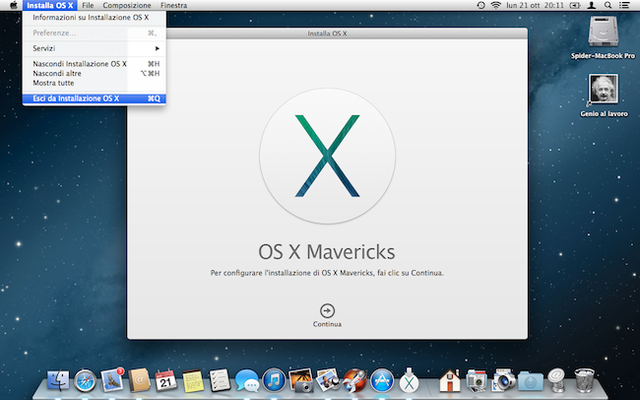Choose Informazioni su Installazione OS X
Viewport: 640px width, 400px height.
[x=94, y=18]
